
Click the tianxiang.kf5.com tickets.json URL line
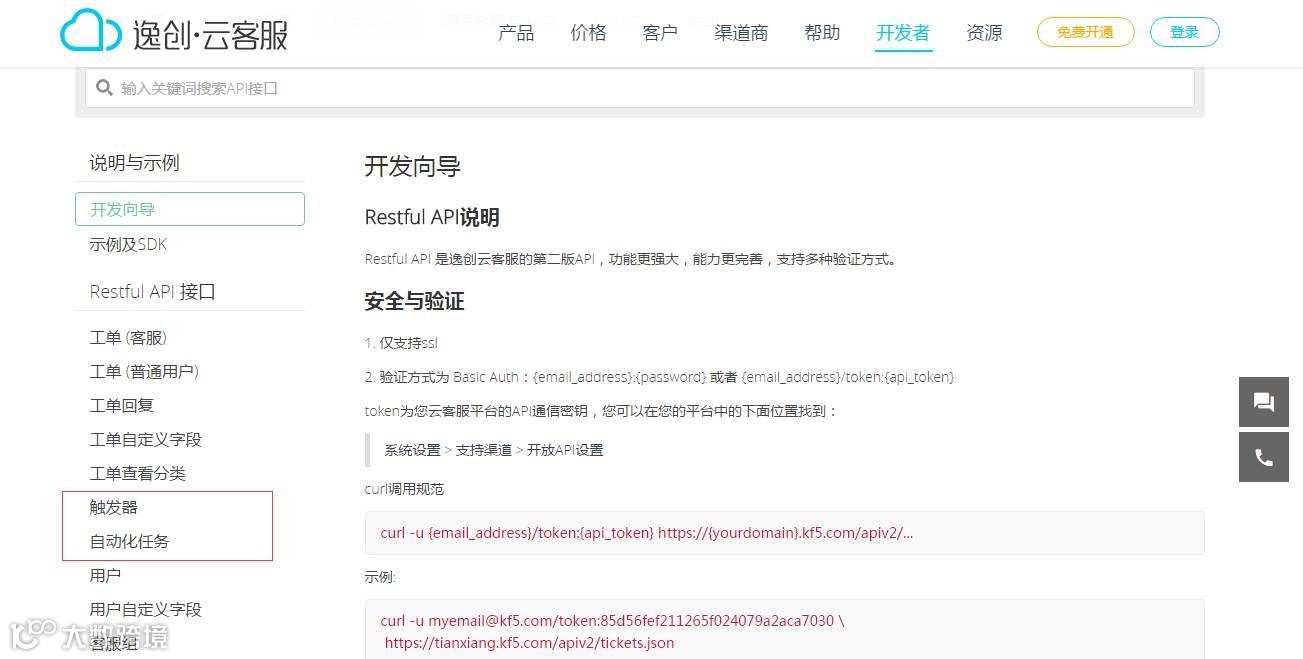(529, 643)
